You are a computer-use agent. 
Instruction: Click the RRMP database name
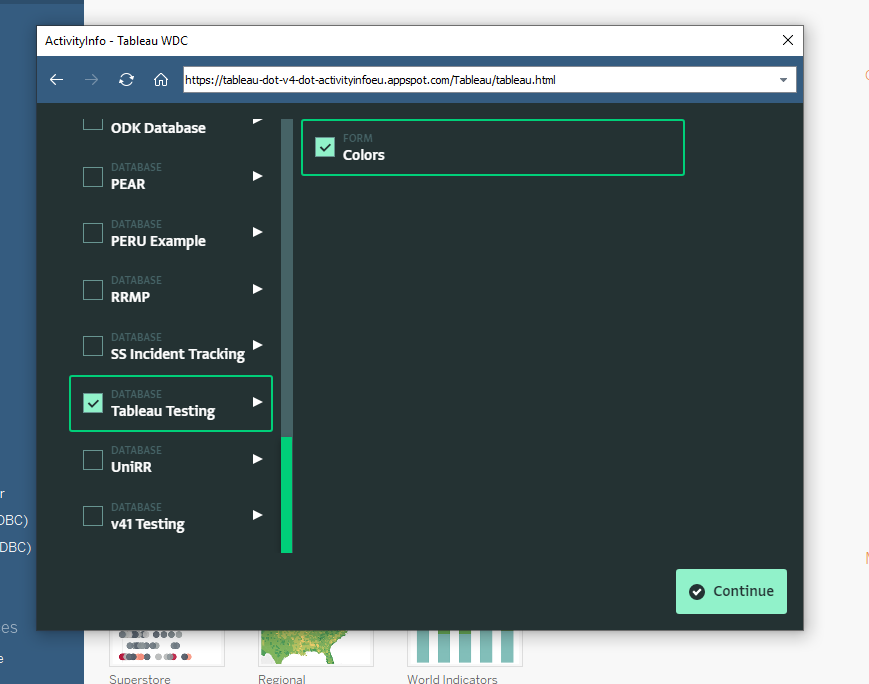pos(130,297)
